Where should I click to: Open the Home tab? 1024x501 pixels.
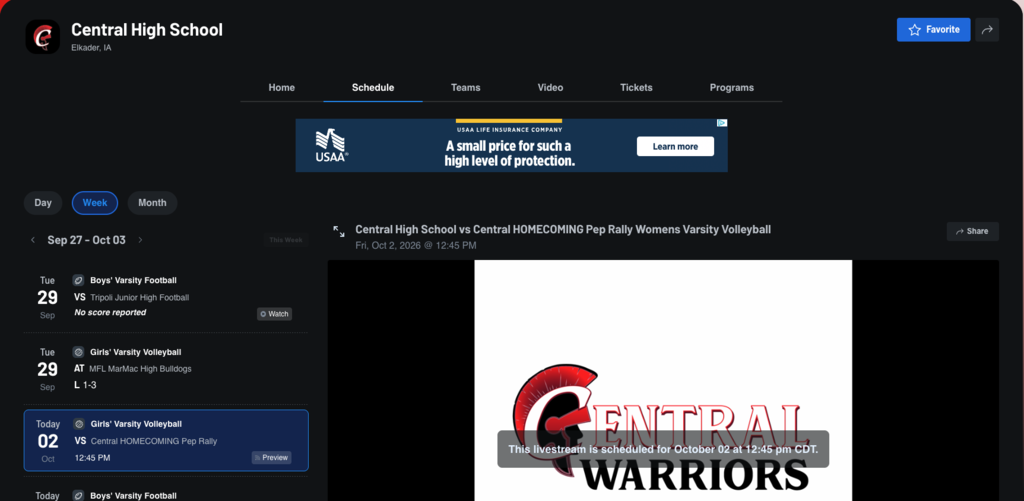click(x=281, y=88)
